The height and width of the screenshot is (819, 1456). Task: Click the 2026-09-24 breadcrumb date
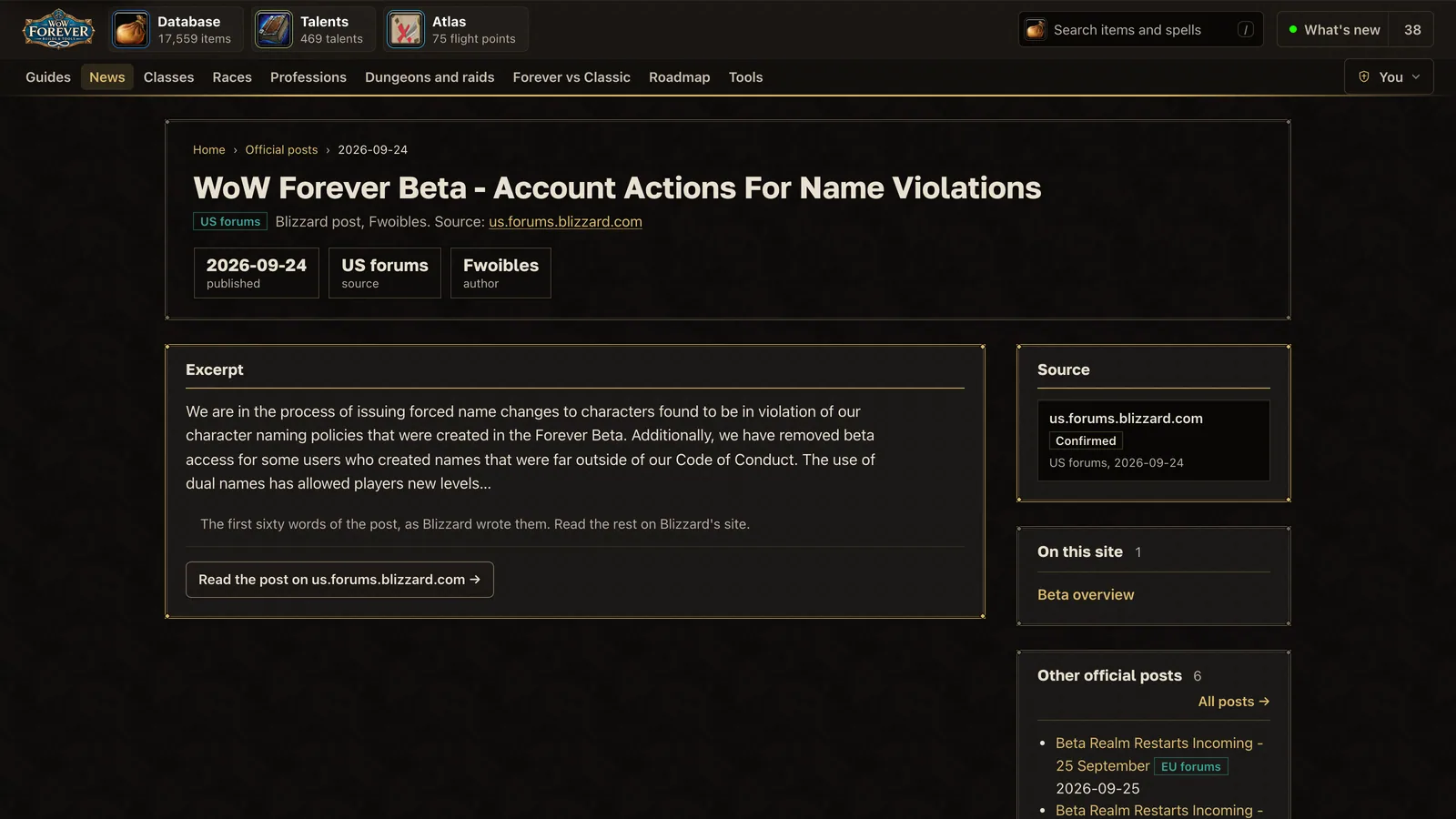[x=373, y=149]
